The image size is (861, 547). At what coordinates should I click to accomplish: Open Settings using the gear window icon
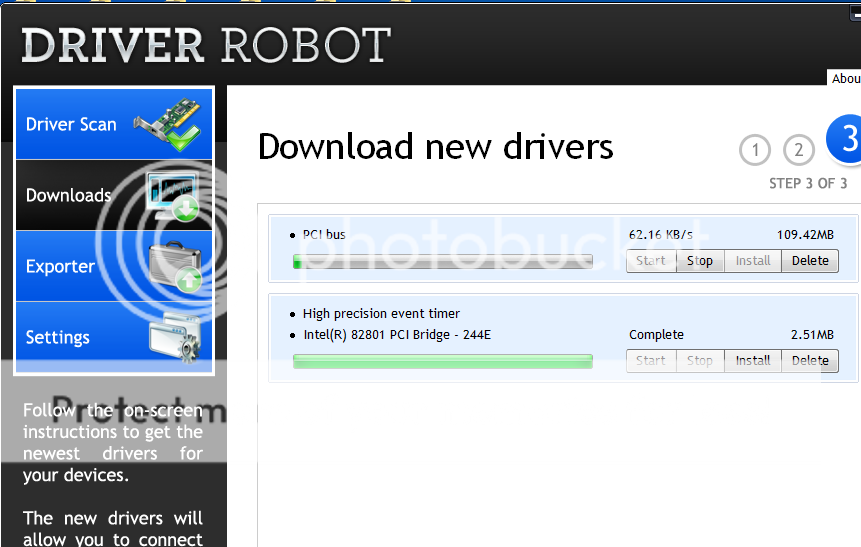(x=175, y=337)
